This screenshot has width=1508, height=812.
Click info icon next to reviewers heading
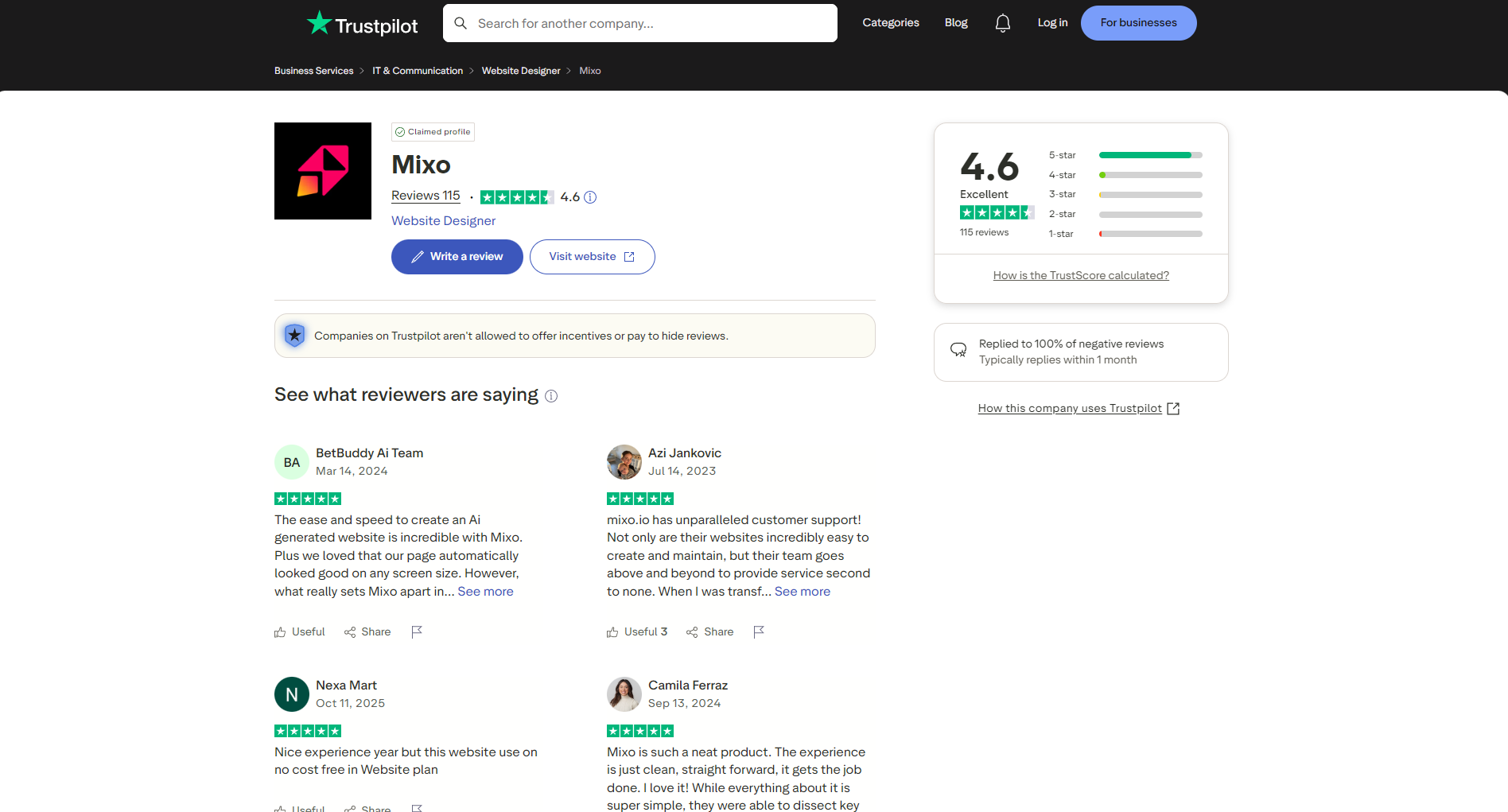551,396
